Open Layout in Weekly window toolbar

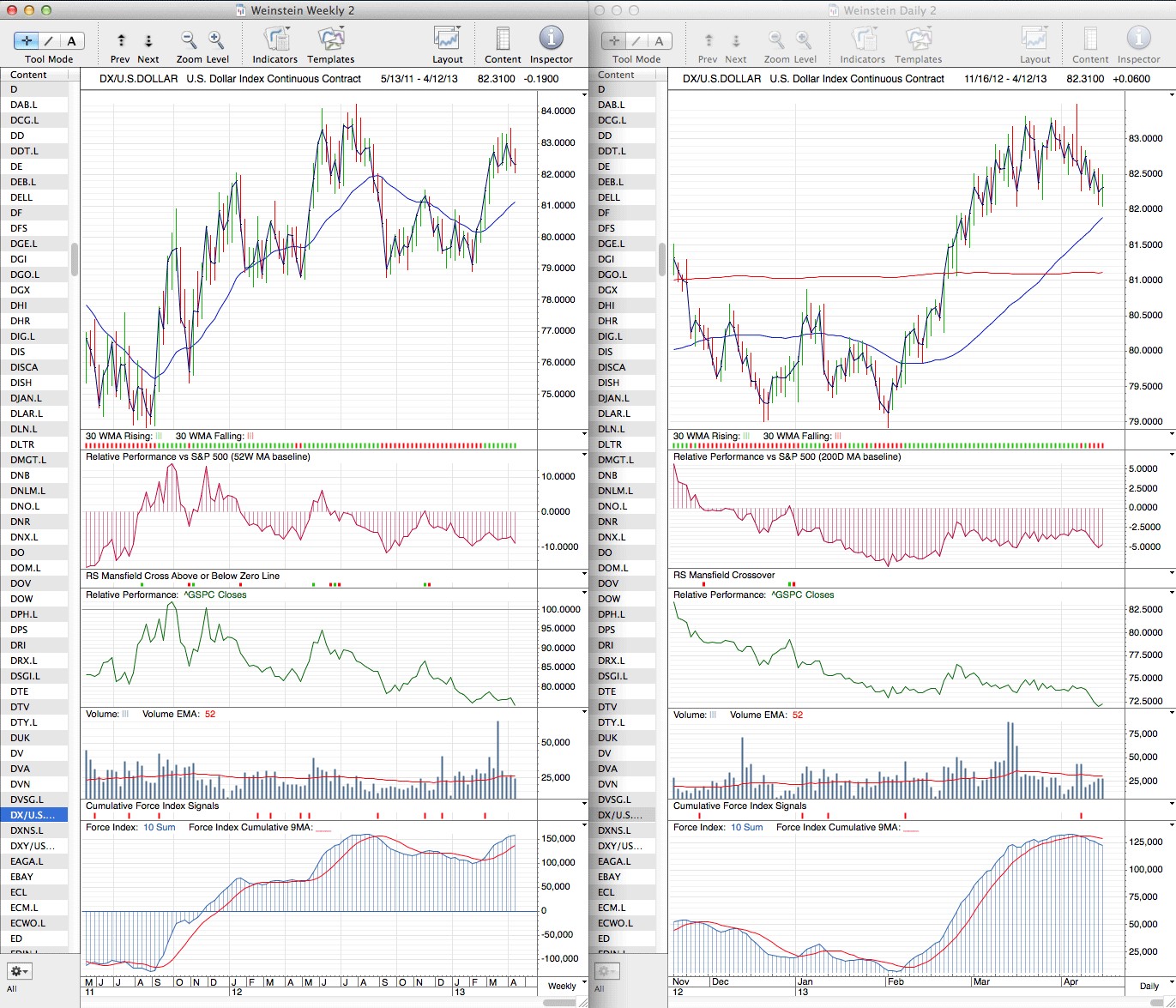tap(447, 40)
